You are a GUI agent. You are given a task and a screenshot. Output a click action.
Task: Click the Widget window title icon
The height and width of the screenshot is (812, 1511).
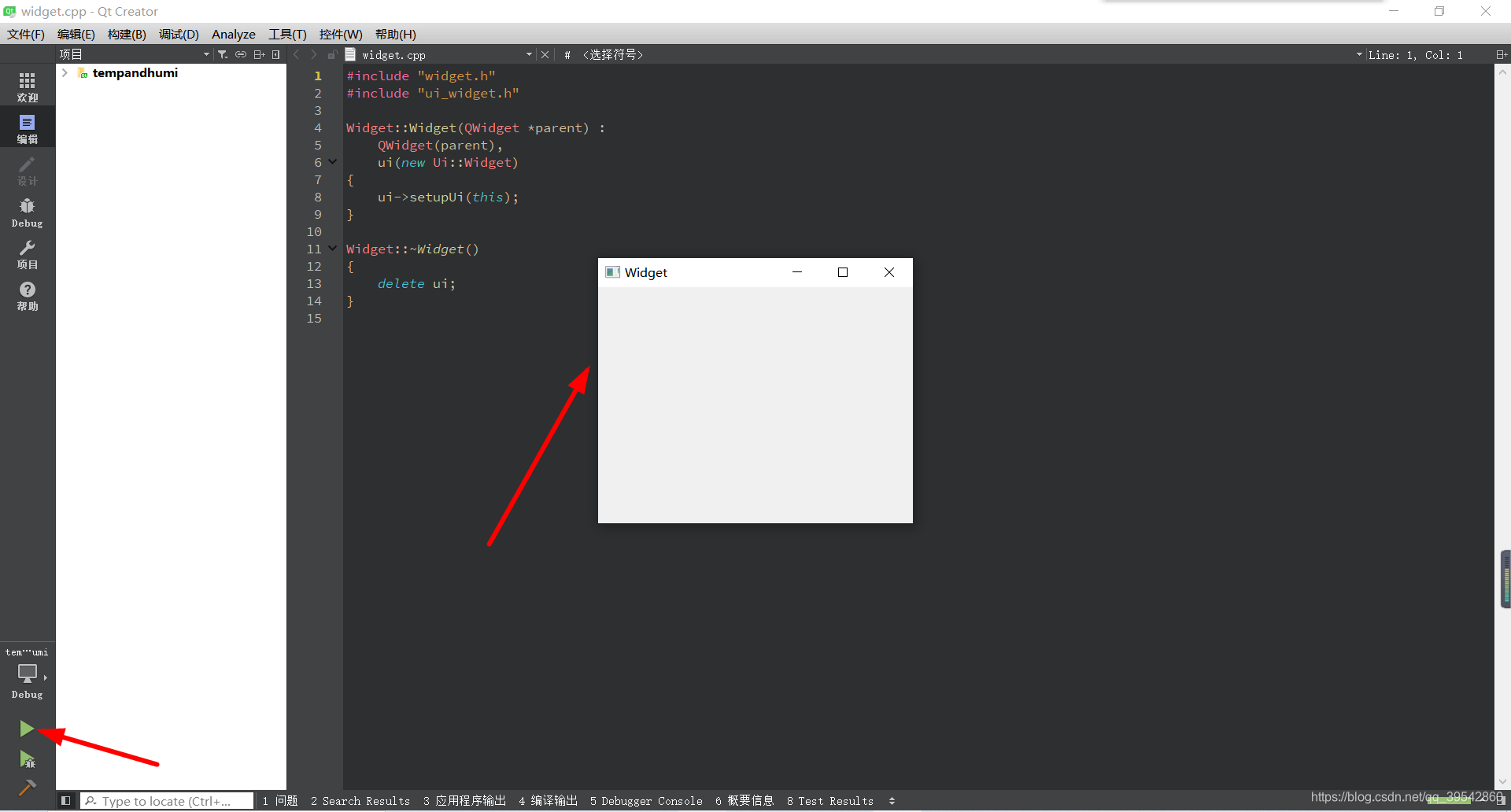tap(612, 272)
